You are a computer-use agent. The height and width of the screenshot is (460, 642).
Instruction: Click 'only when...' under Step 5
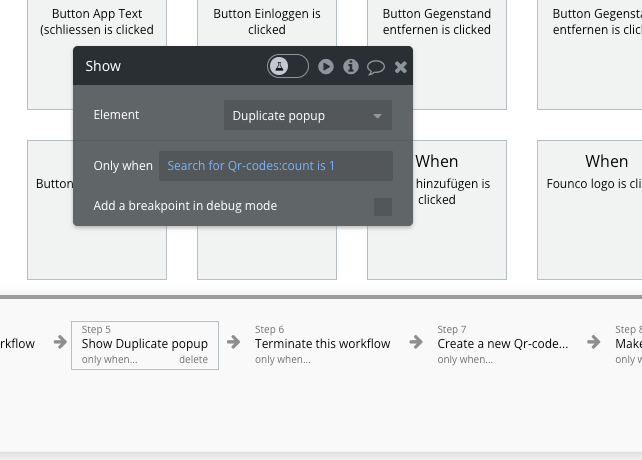click(x=109, y=360)
